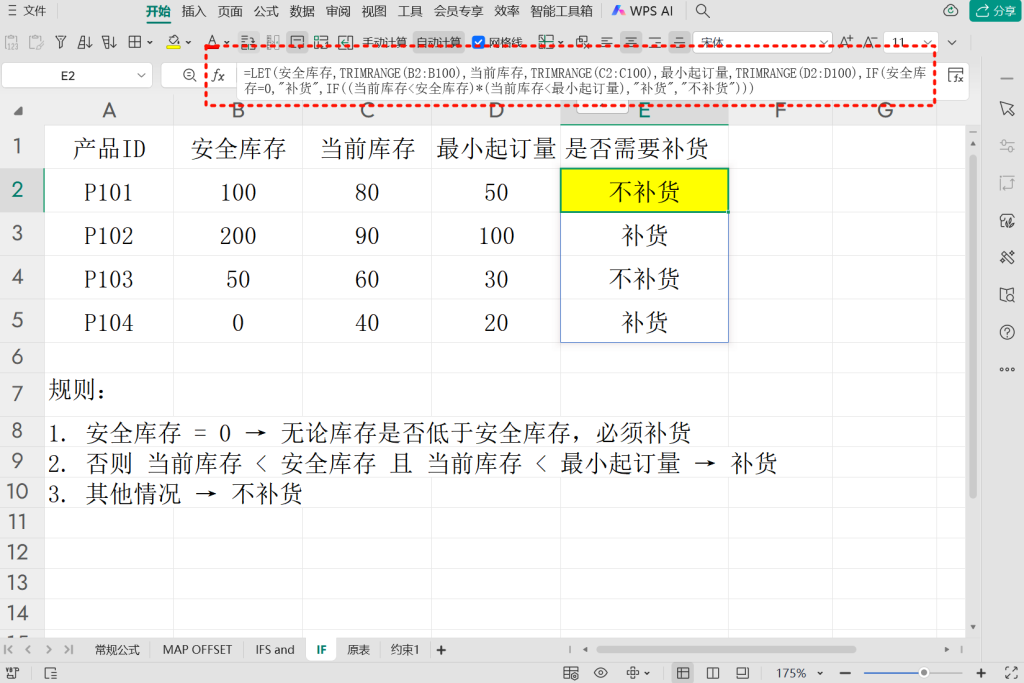Click the decrease font size A- icon
This screenshot has height=683, width=1024.
(x=870, y=42)
